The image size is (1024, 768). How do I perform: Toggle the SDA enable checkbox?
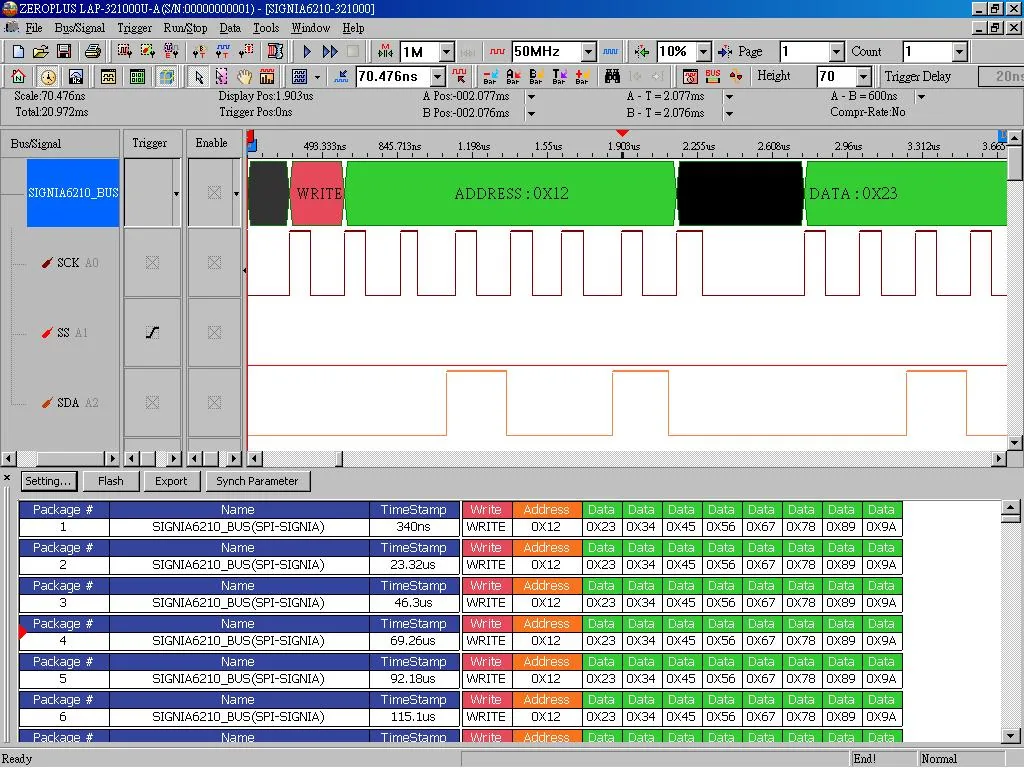coord(214,402)
